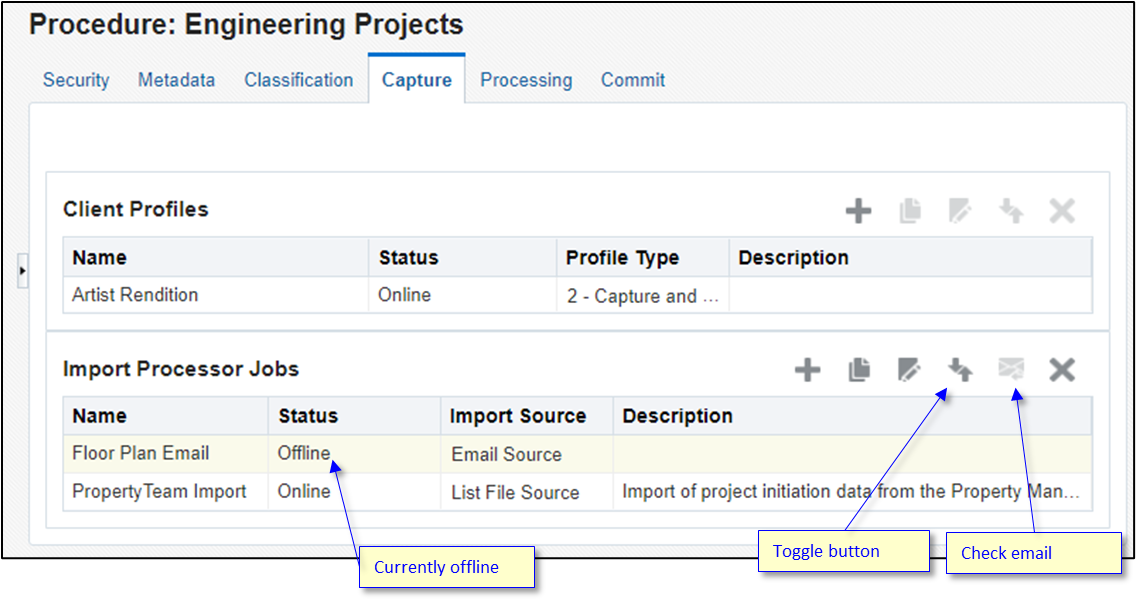Image resolution: width=1136 pixels, height=603 pixels.
Task: Switch to the Processing tab
Action: (526, 80)
